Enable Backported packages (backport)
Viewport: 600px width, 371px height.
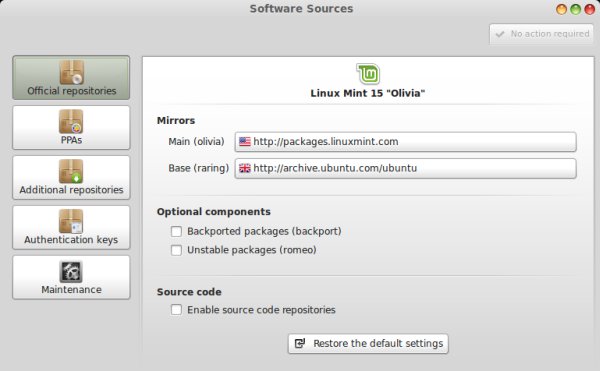(x=176, y=231)
